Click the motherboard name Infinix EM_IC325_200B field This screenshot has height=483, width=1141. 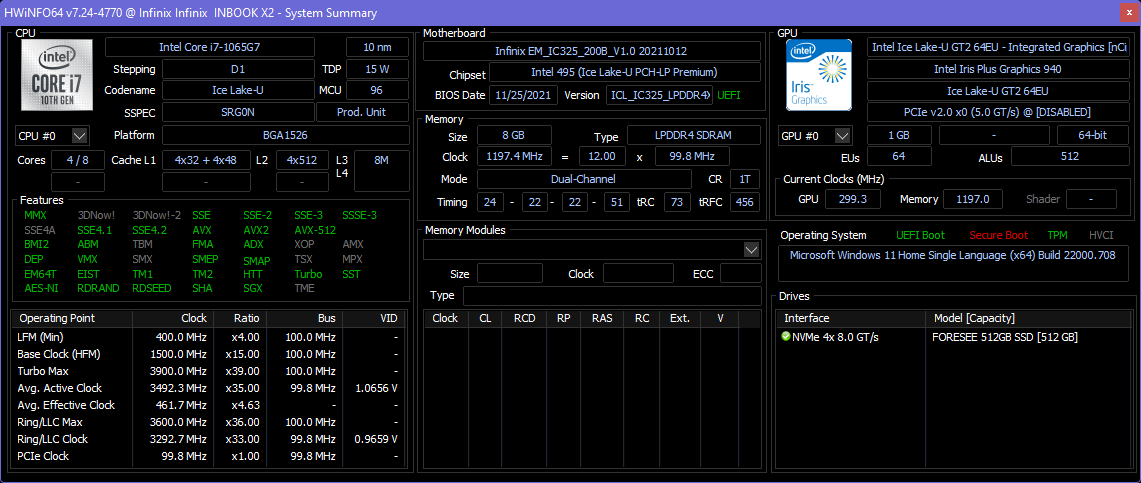pos(592,51)
